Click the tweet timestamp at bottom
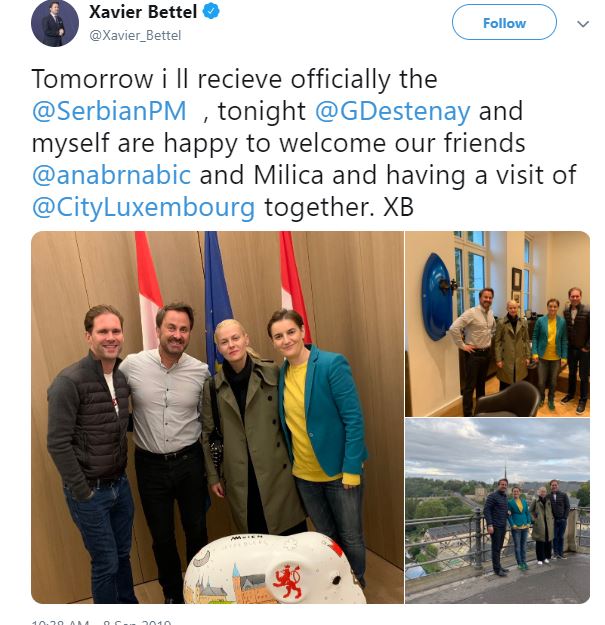Screen dimensions: 605x625 (102, 622)
